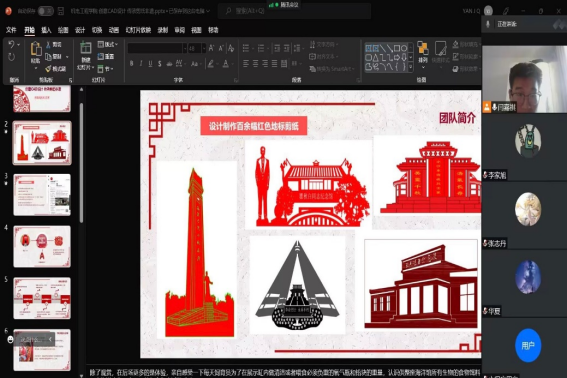
Task: Toggle Italic text formatting
Action: click(141, 64)
